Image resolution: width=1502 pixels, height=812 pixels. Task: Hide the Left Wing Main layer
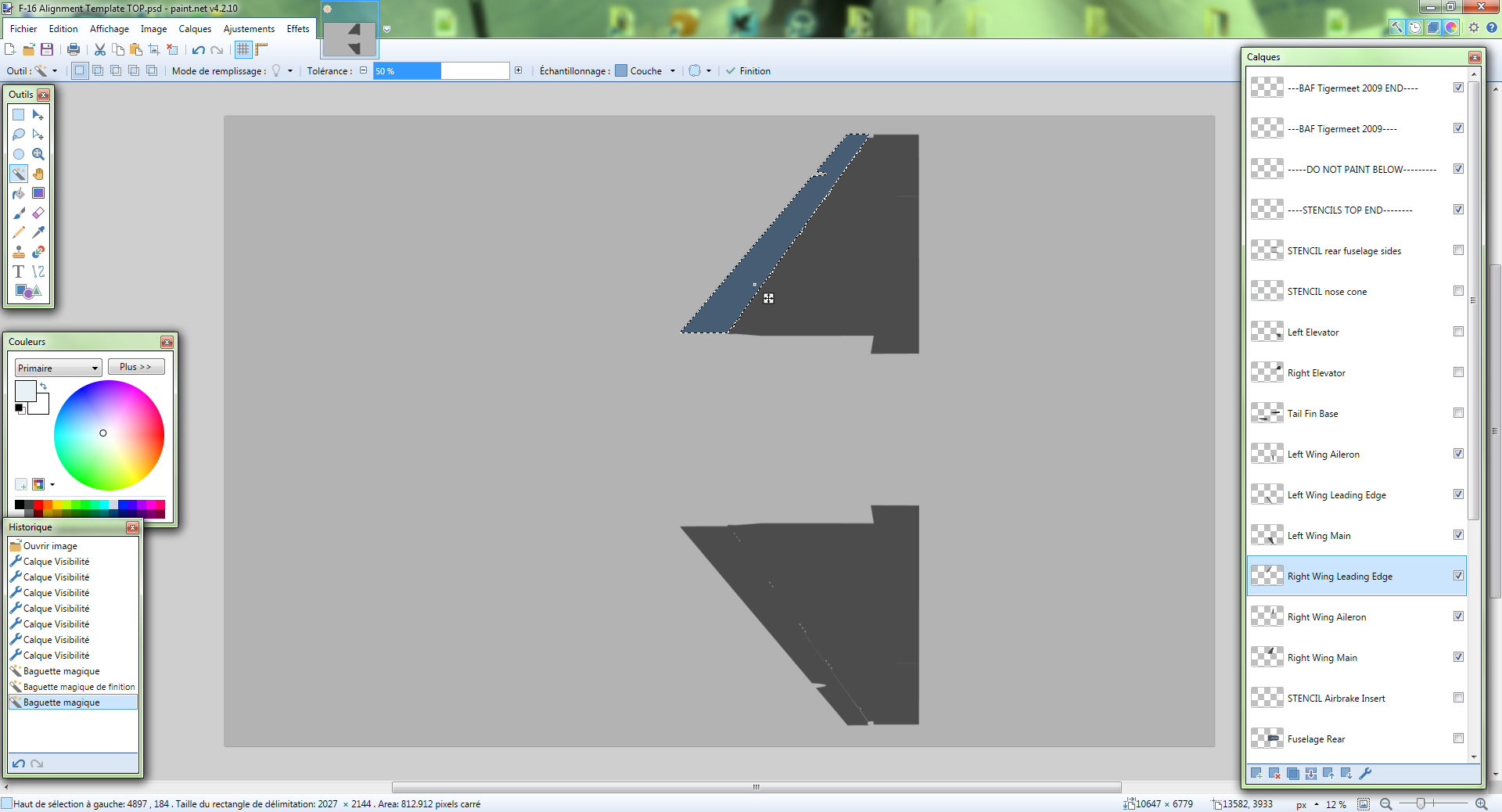1458,535
